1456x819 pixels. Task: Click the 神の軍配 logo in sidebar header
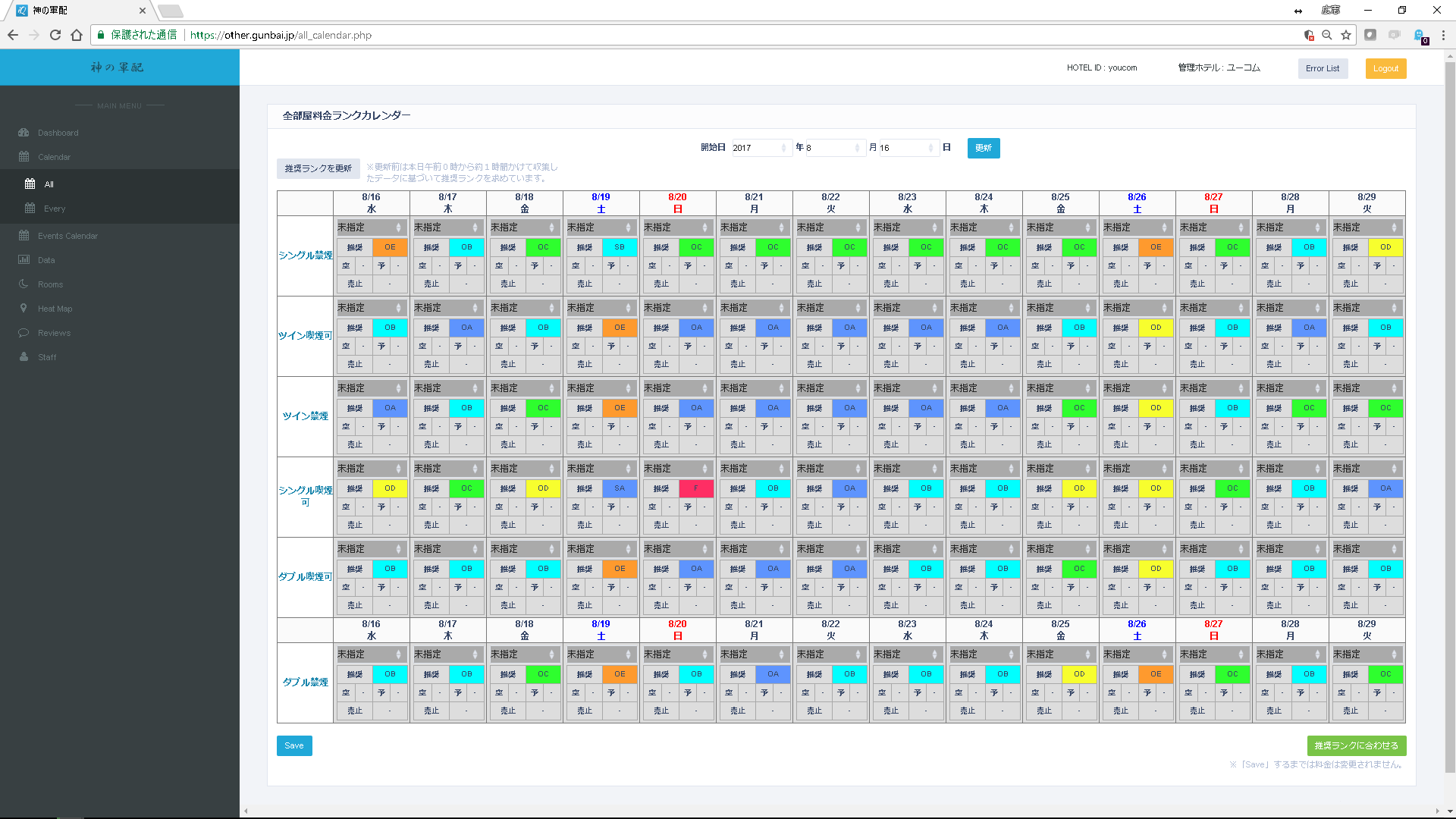pyautogui.click(x=118, y=67)
